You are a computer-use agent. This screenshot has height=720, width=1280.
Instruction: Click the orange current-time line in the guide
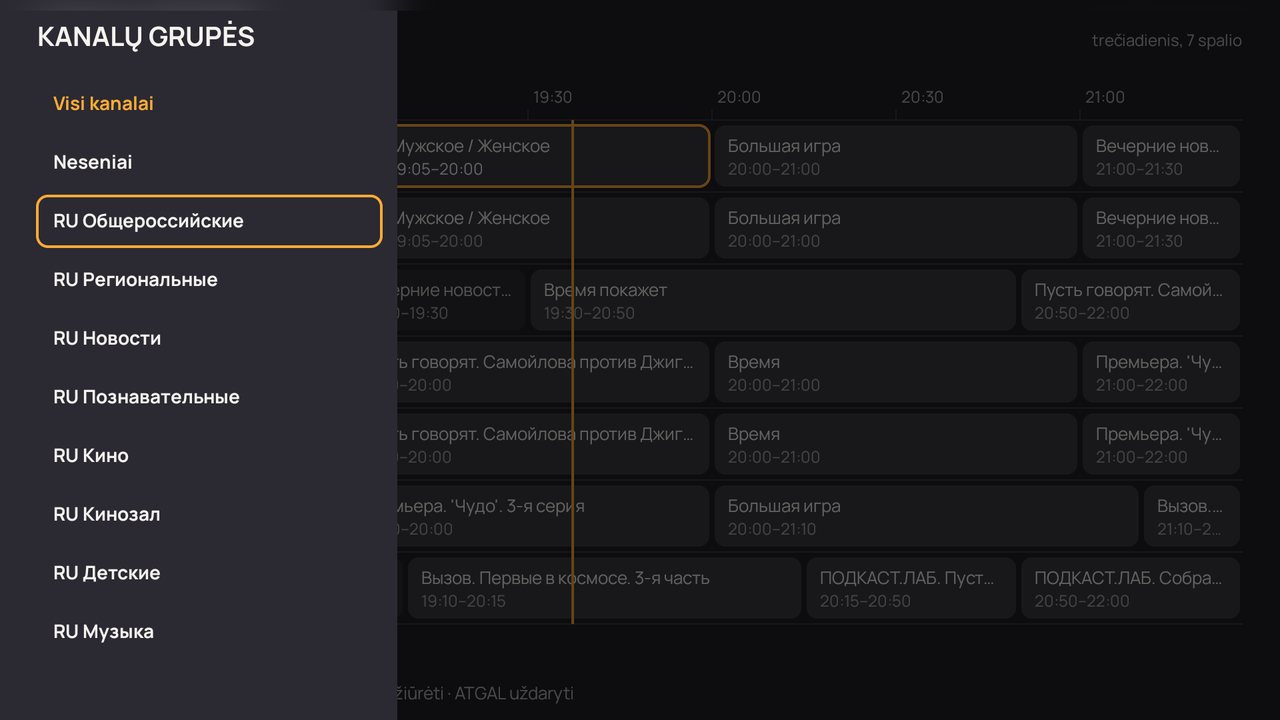[572, 372]
